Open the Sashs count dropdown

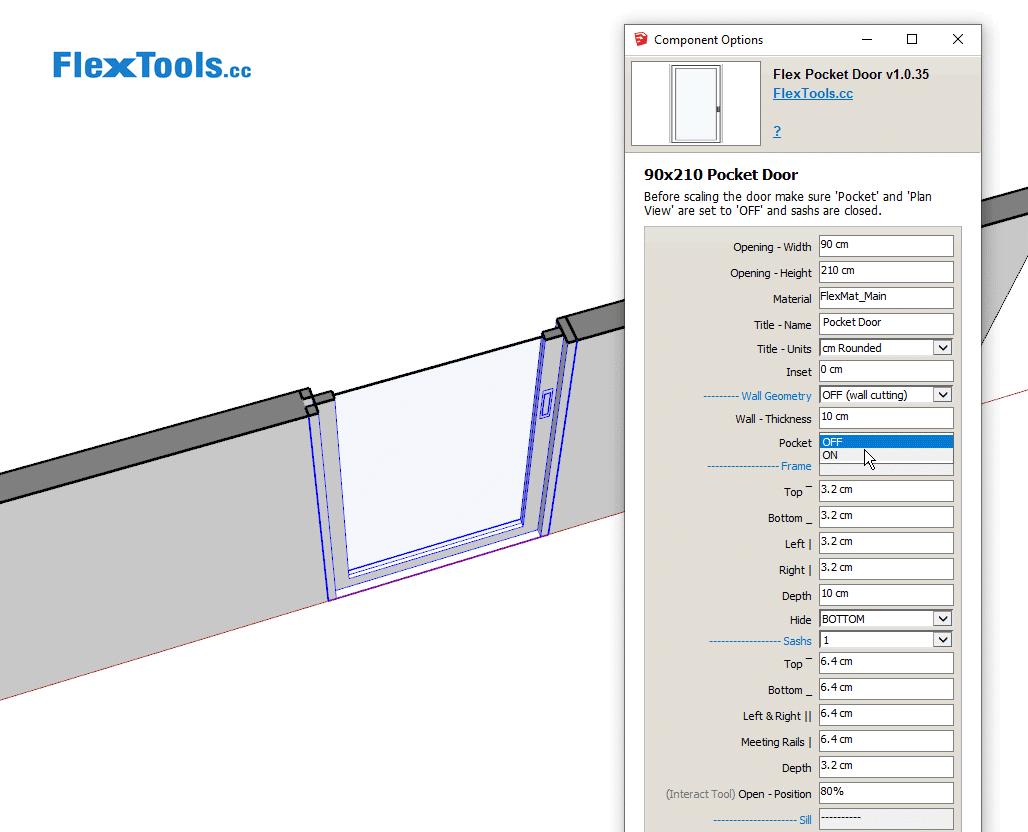[x=886, y=640]
